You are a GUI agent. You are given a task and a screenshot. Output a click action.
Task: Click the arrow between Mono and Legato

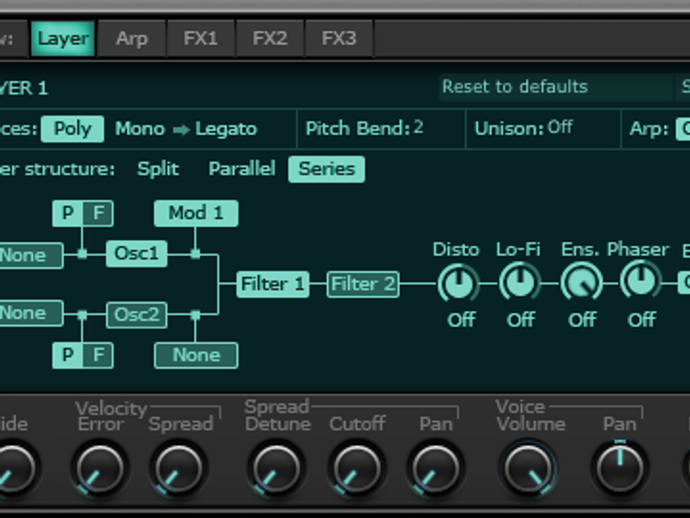click(181, 130)
